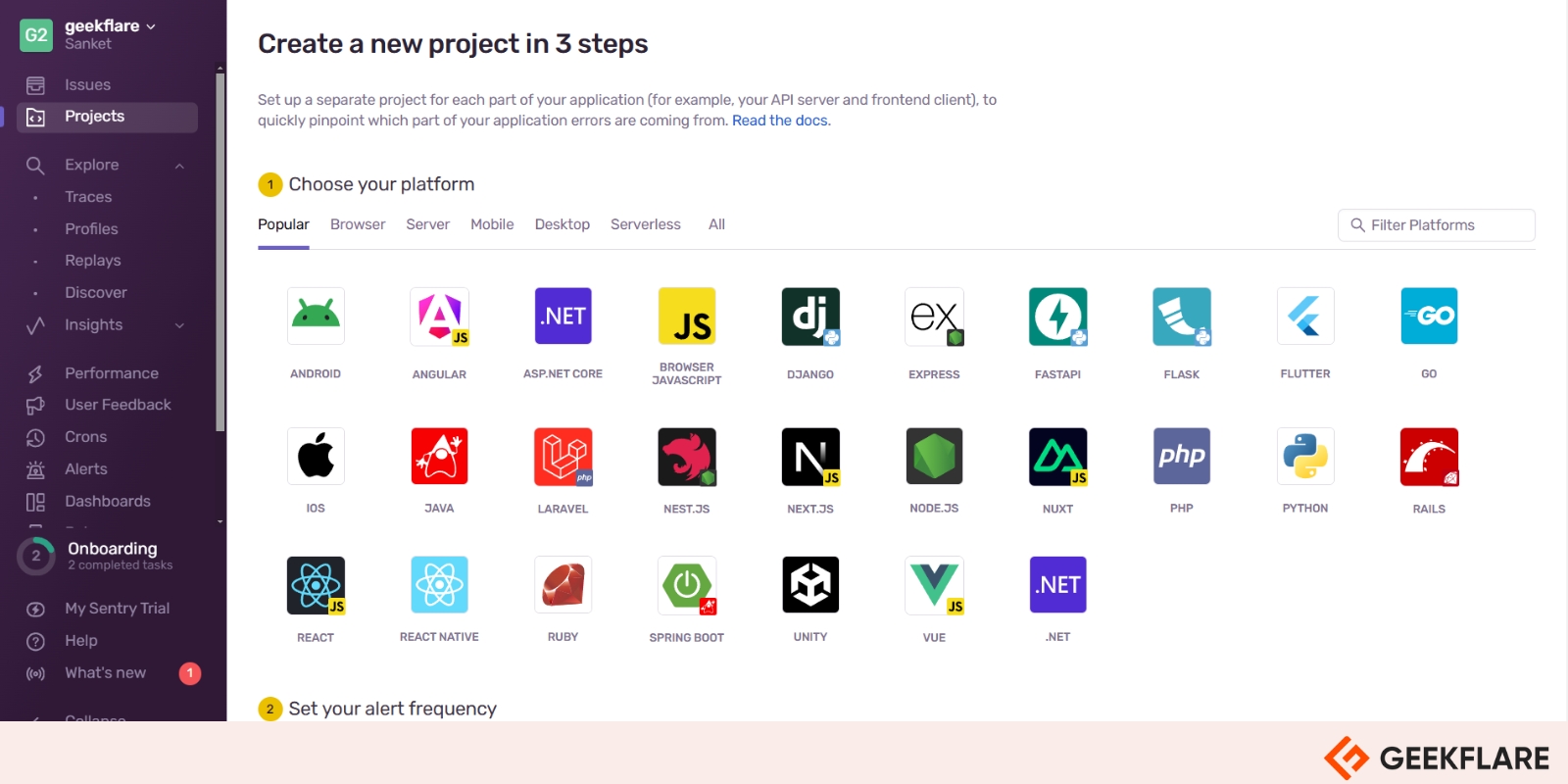Switch to the Serverless platform tab
Viewport: 1568px width, 784px height.
(x=645, y=224)
